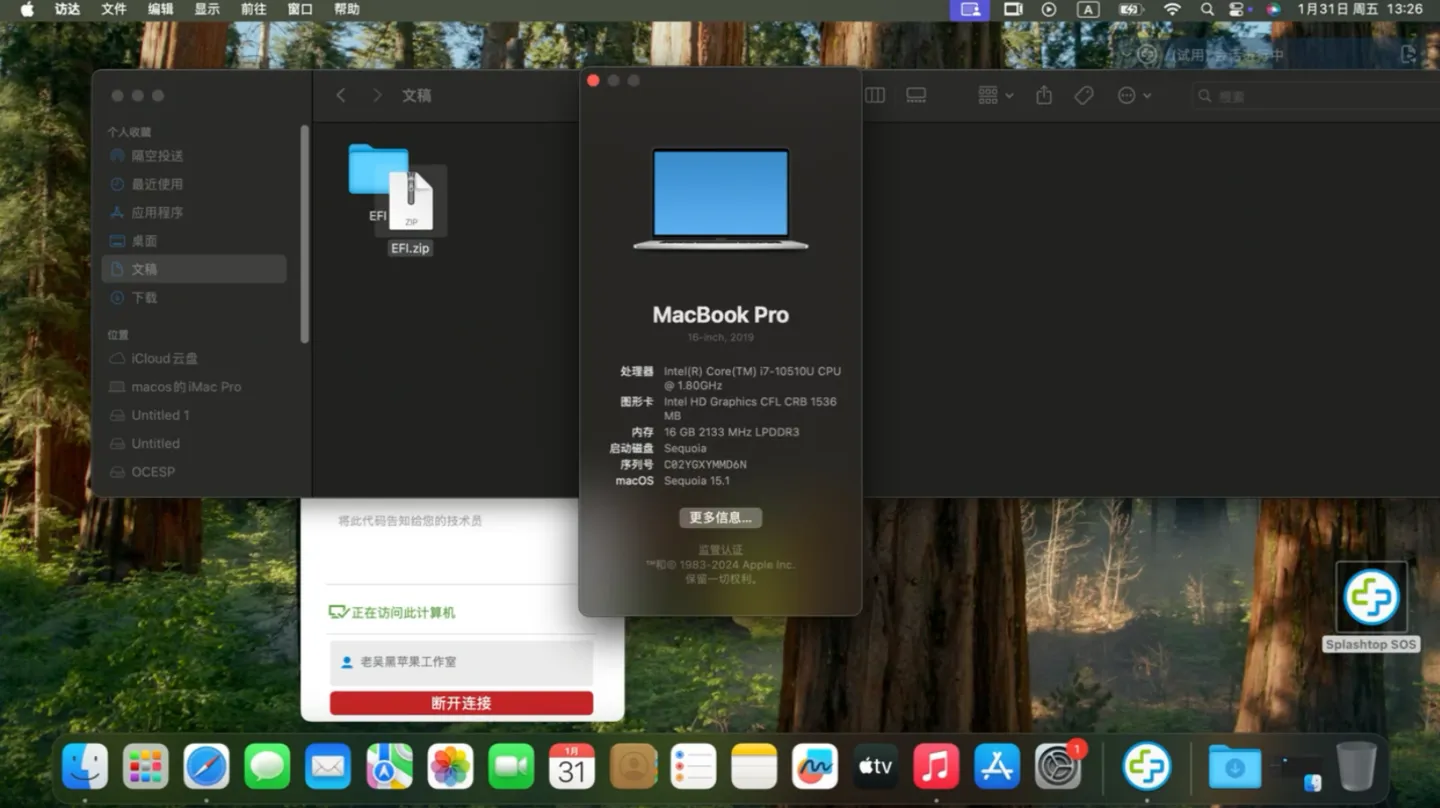The width and height of the screenshot is (1440, 808).
Task: Open Spotlight search from the menu bar
Action: click(x=1206, y=9)
